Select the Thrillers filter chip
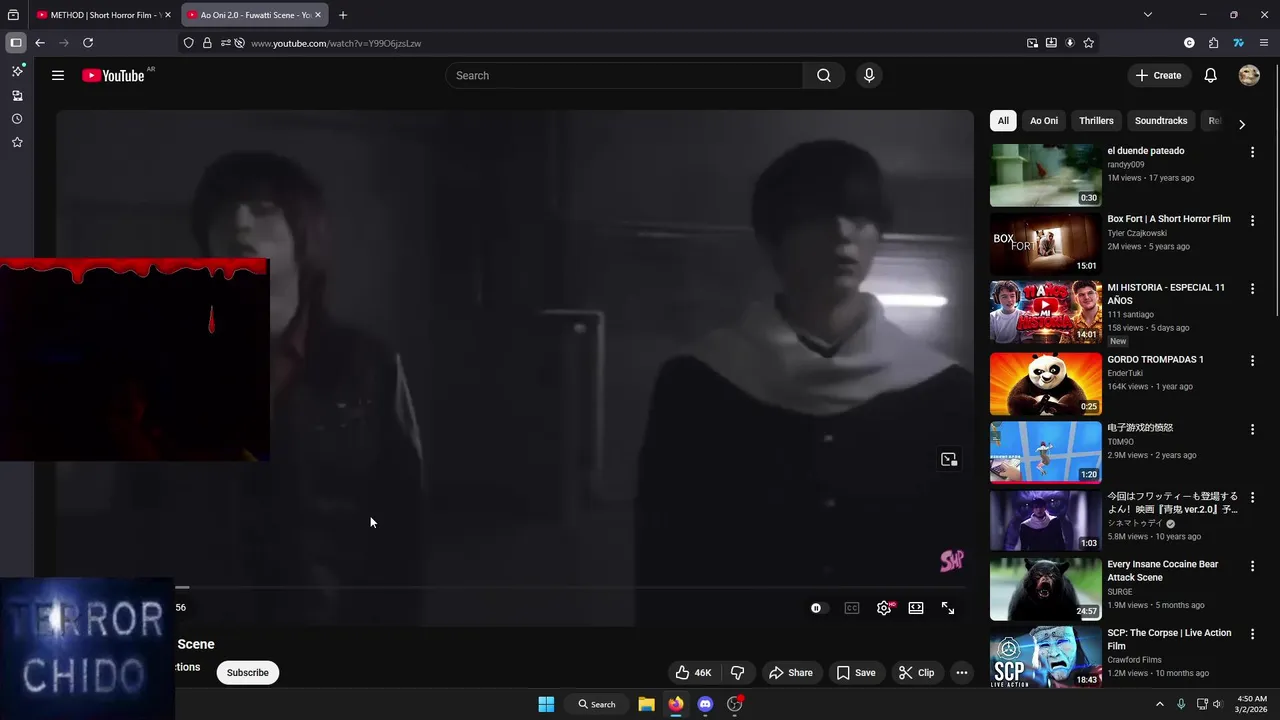Image resolution: width=1280 pixels, height=720 pixels. [1096, 121]
